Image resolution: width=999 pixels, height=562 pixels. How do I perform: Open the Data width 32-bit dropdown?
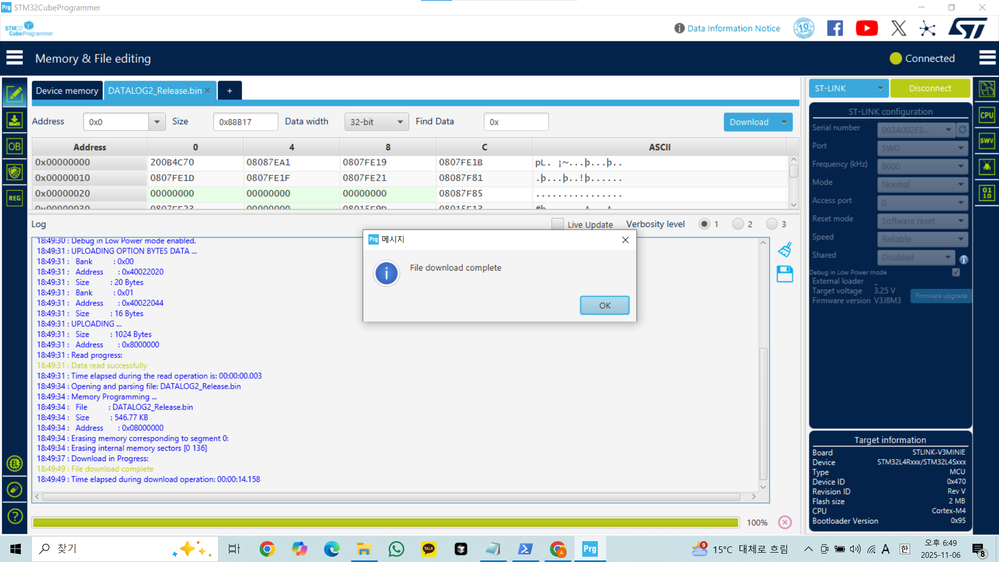375,122
